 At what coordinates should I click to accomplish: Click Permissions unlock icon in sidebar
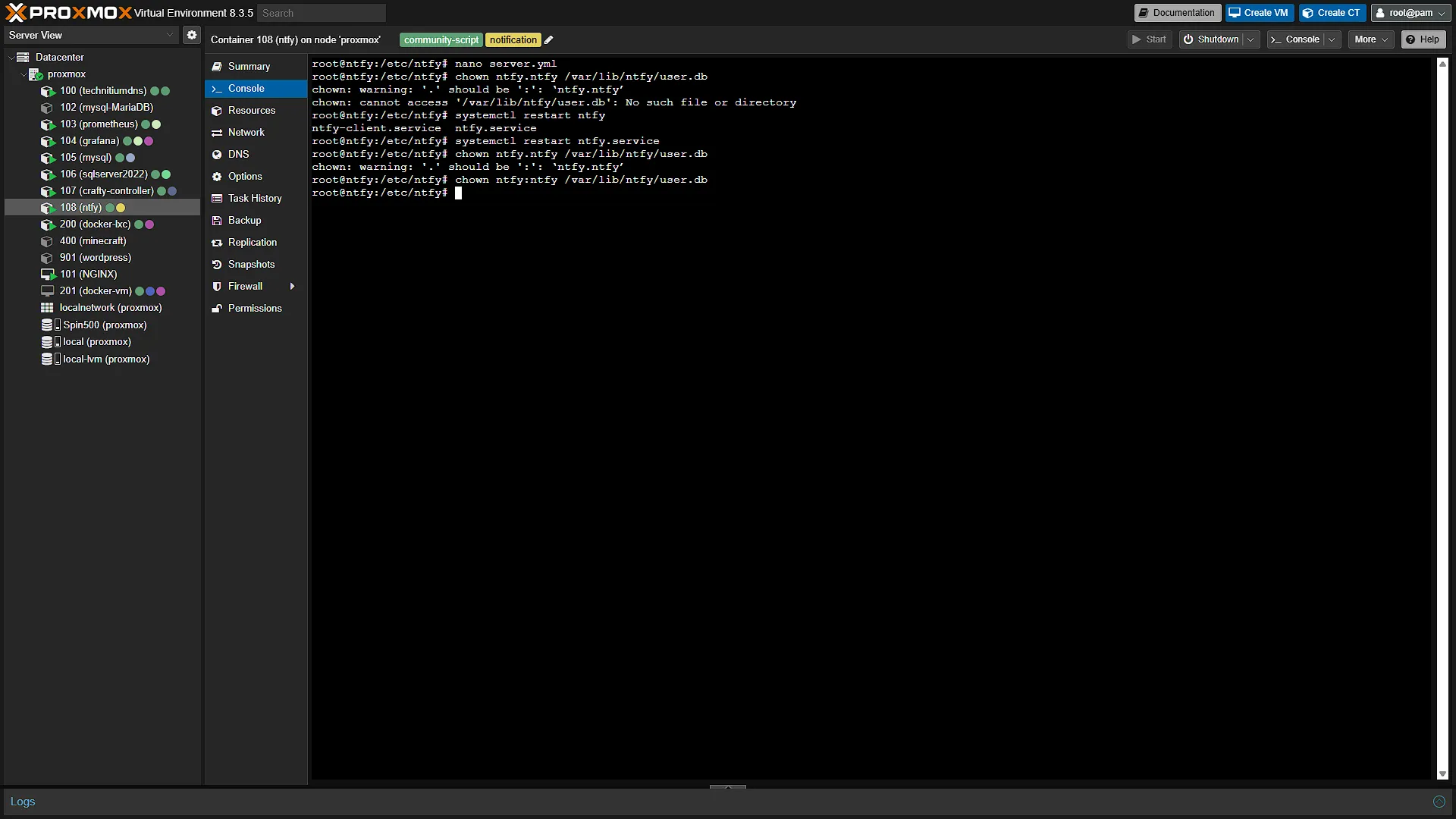pyautogui.click(x=217, y=309)
